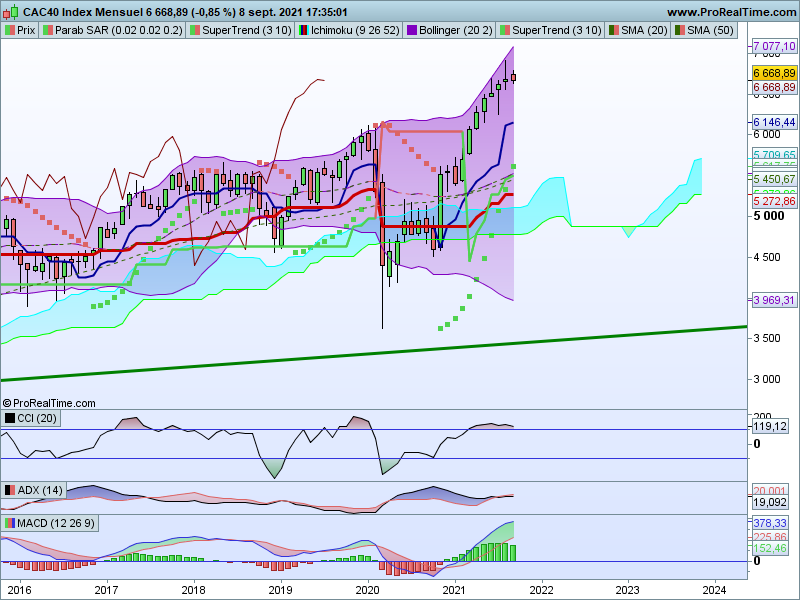Click the SuperTrend legend between Bollinger and SMA (20)
Screen dimensions: 800x600
coord(551,30)
